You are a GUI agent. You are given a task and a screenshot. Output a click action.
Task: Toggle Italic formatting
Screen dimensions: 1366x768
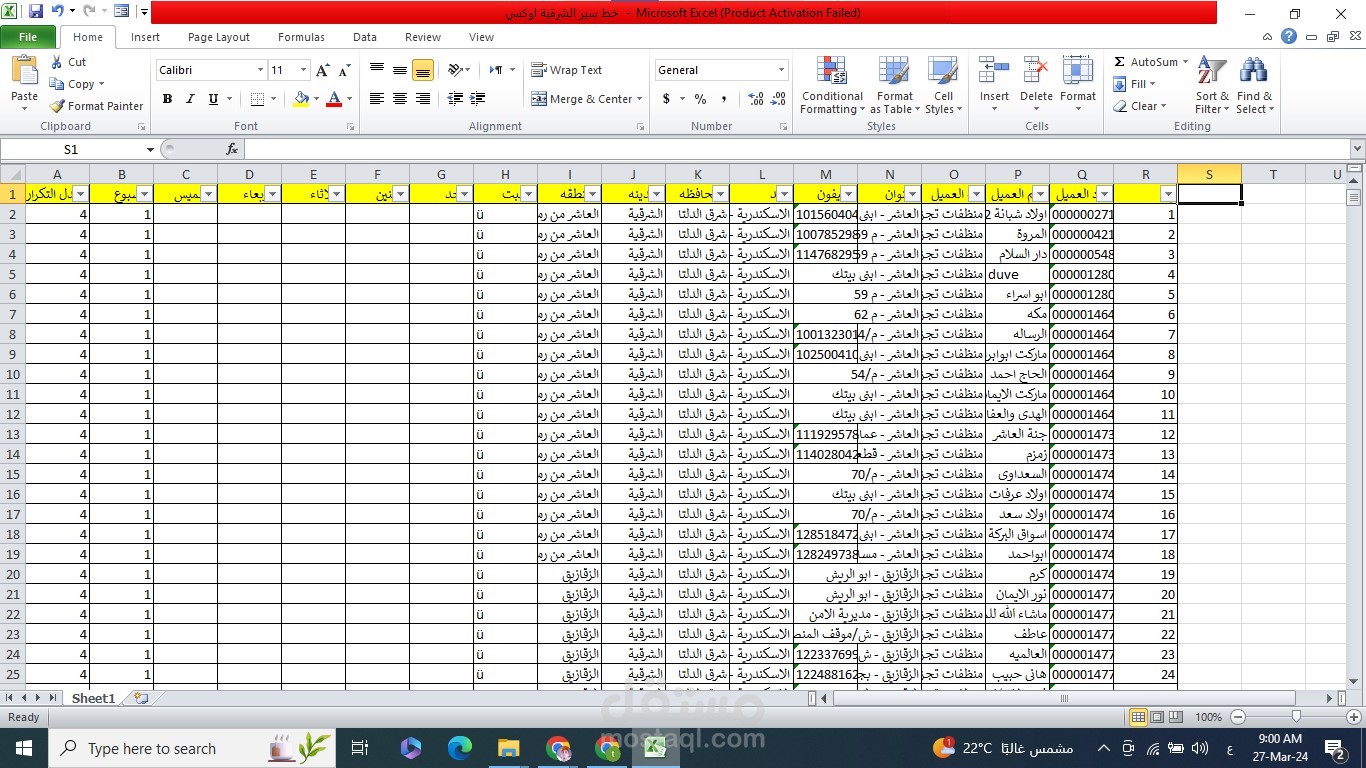coord(190,99)
